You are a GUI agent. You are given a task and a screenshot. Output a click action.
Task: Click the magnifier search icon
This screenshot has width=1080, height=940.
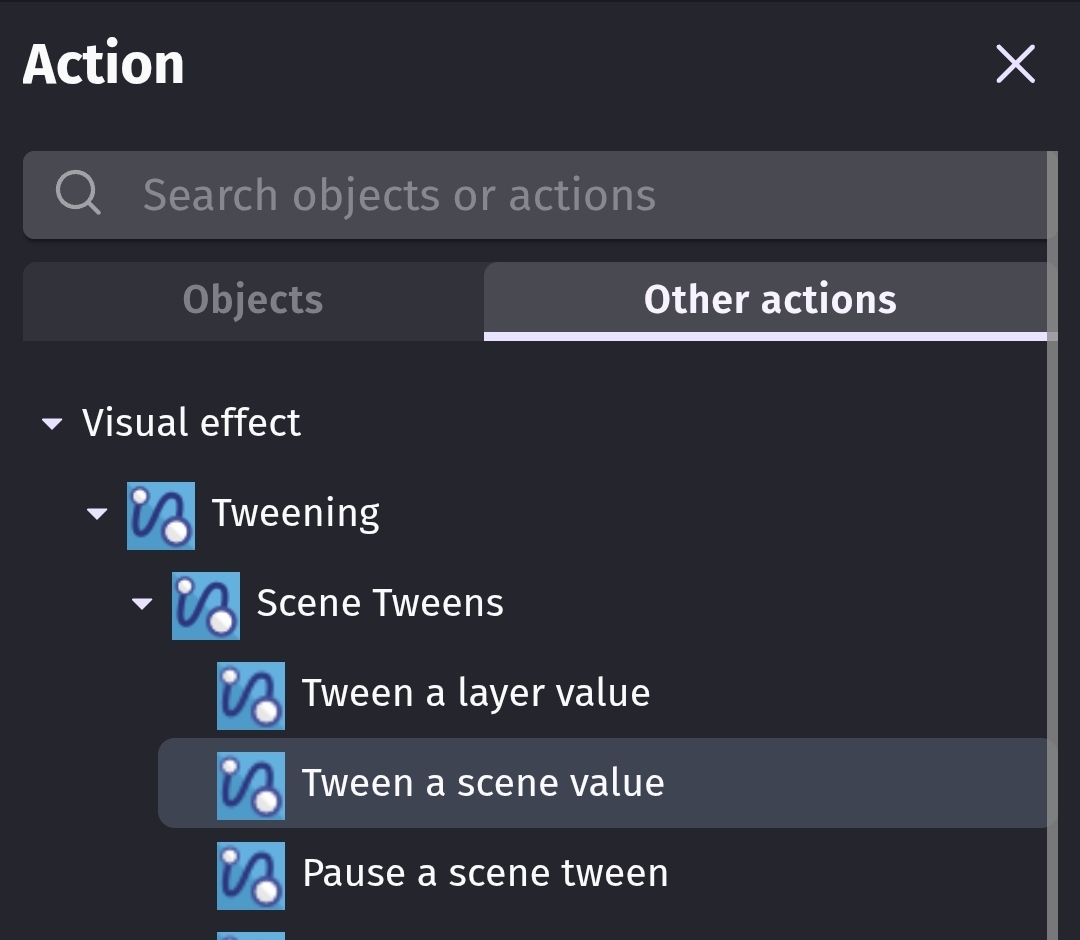tap(78, 193)
